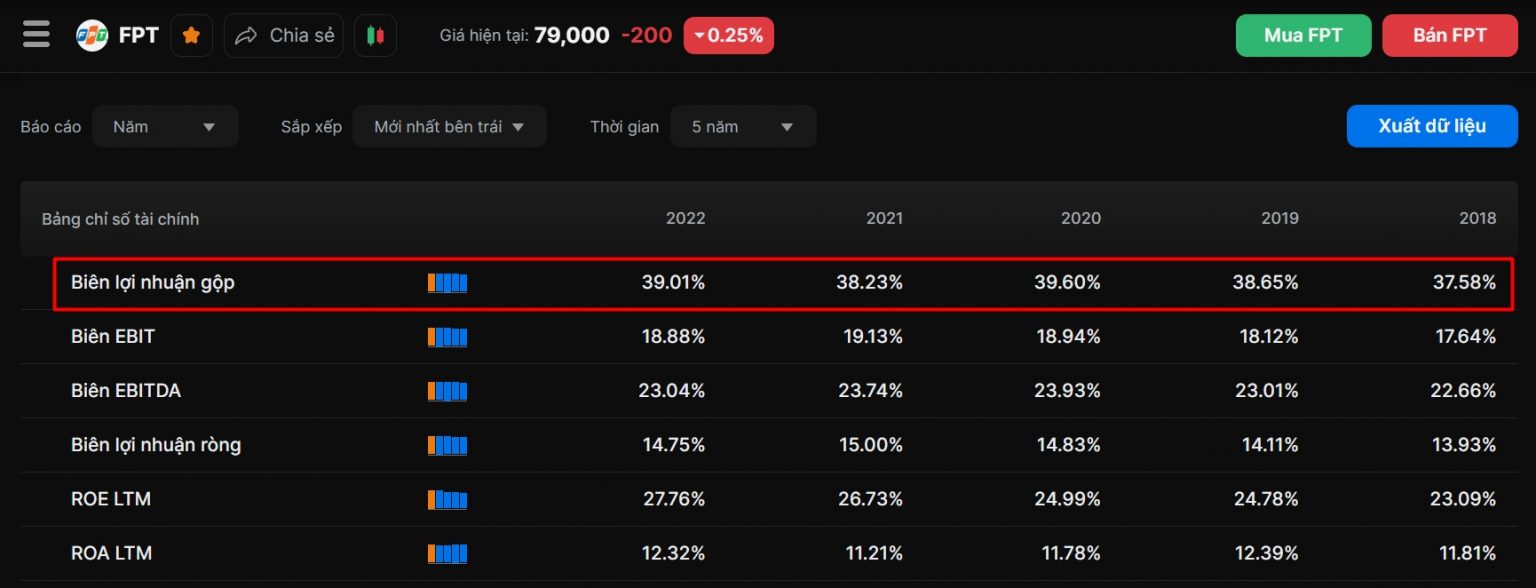This screenshot has height=588, width=1536.
Task: Open the ROE LTM chart icon
Action: pos(447,499)
